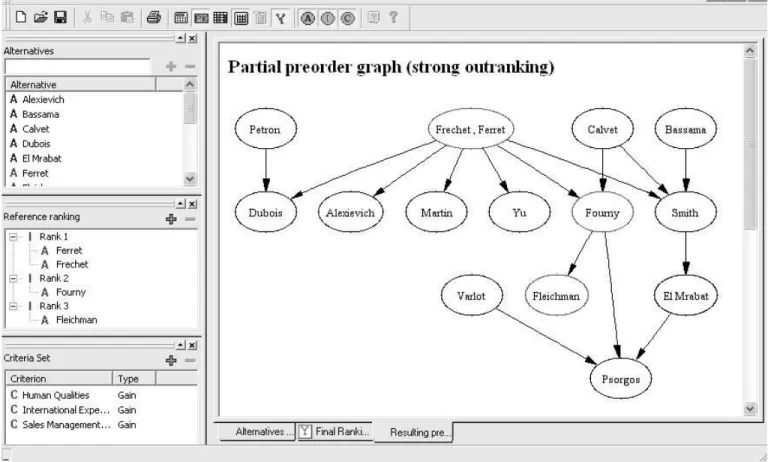The image size is (771, 462).
Task: Remove a reference ranking with the minus icon
Action: [190, 219]
